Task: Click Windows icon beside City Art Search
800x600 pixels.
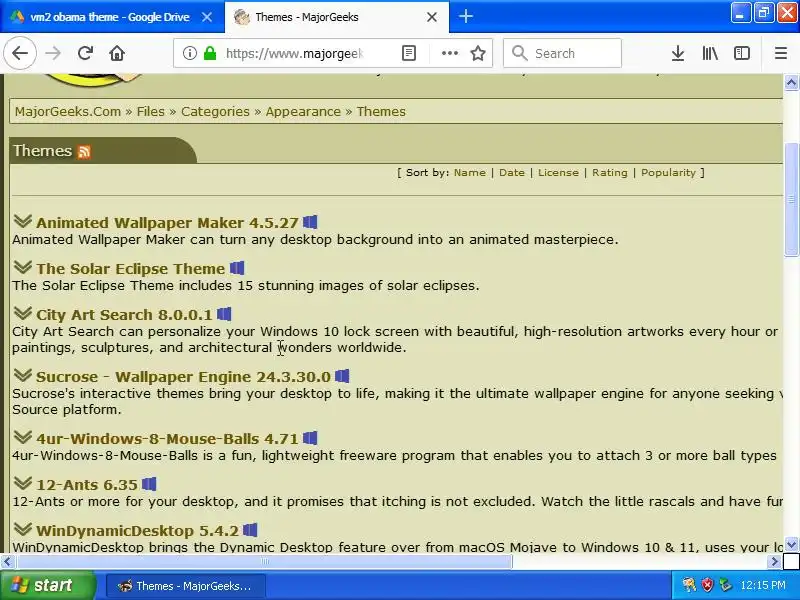Action: 224,314
